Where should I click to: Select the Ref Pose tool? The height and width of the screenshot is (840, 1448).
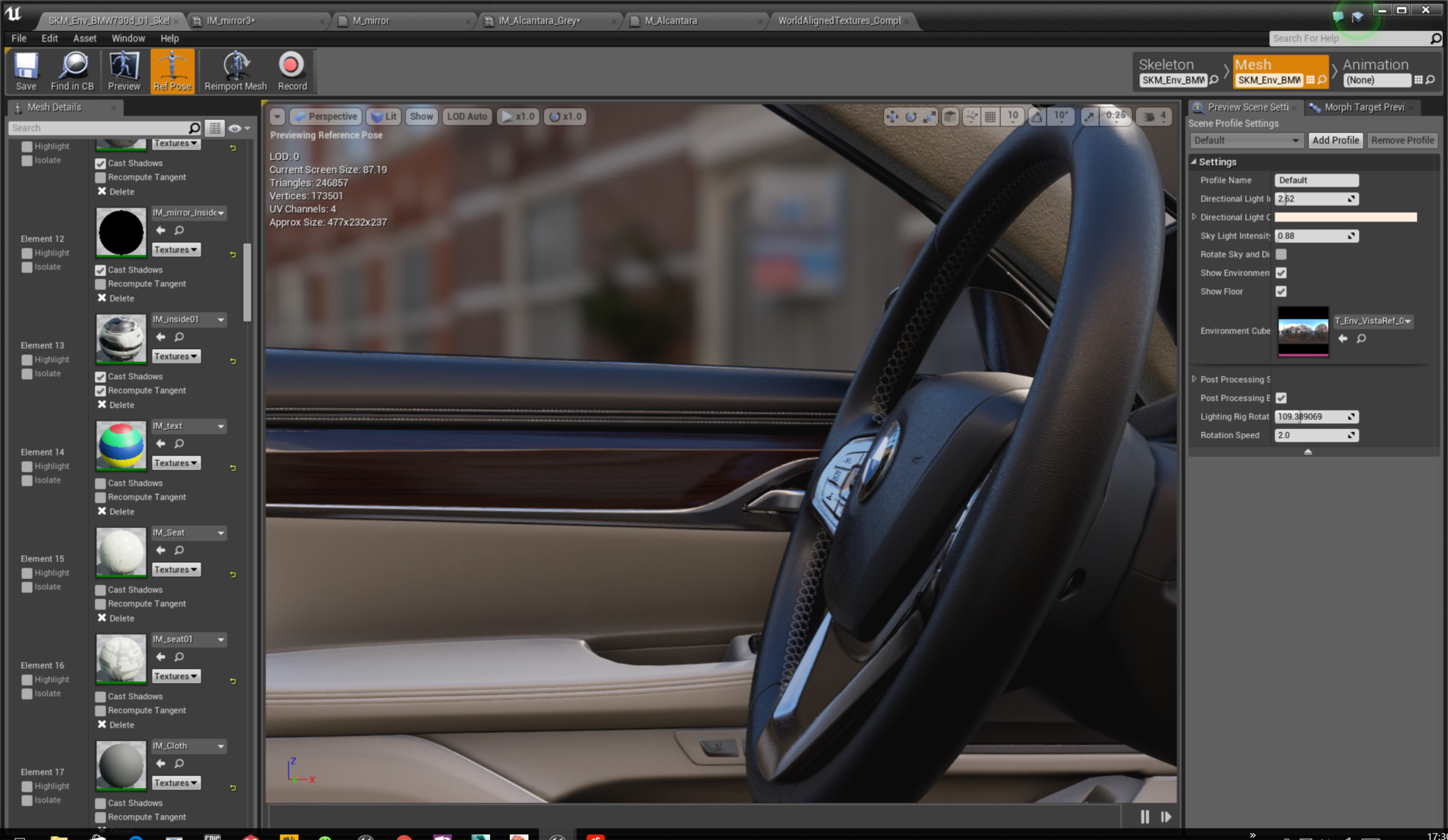pos(172,70)
